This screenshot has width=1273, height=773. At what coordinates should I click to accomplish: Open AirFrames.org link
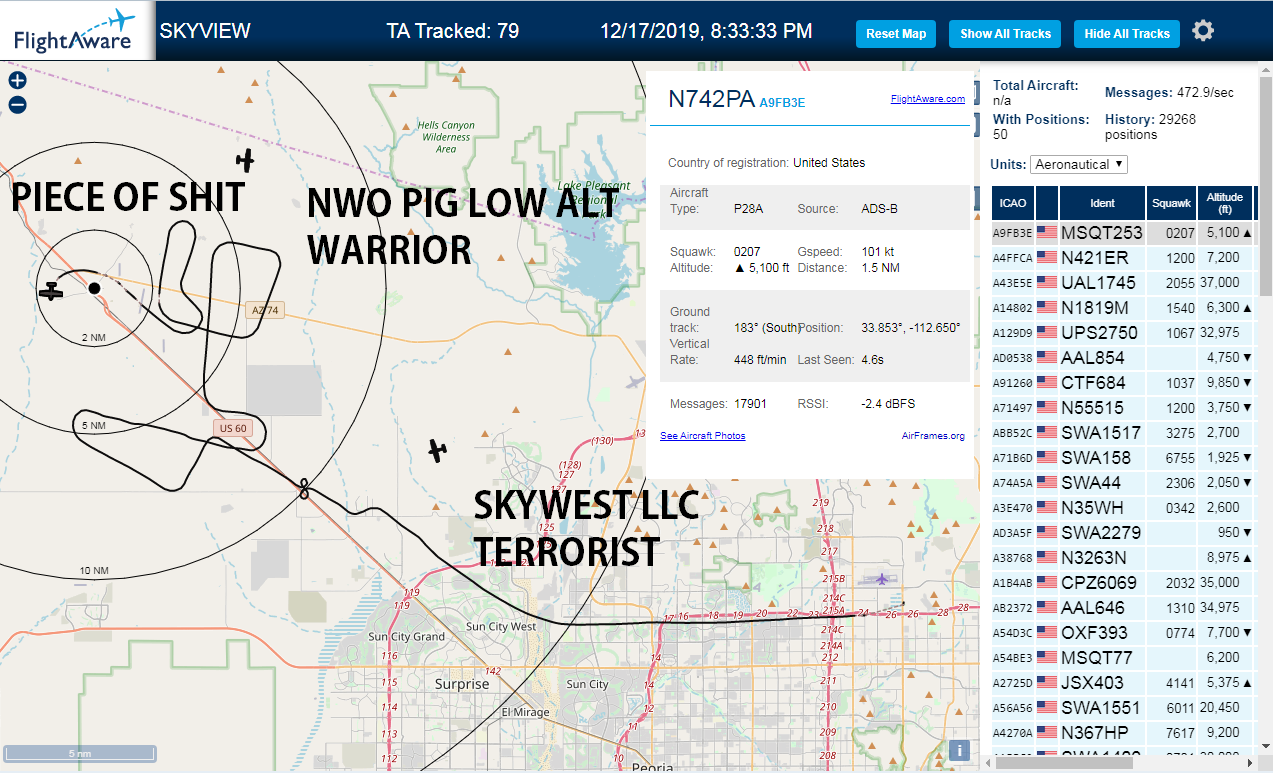933,435
